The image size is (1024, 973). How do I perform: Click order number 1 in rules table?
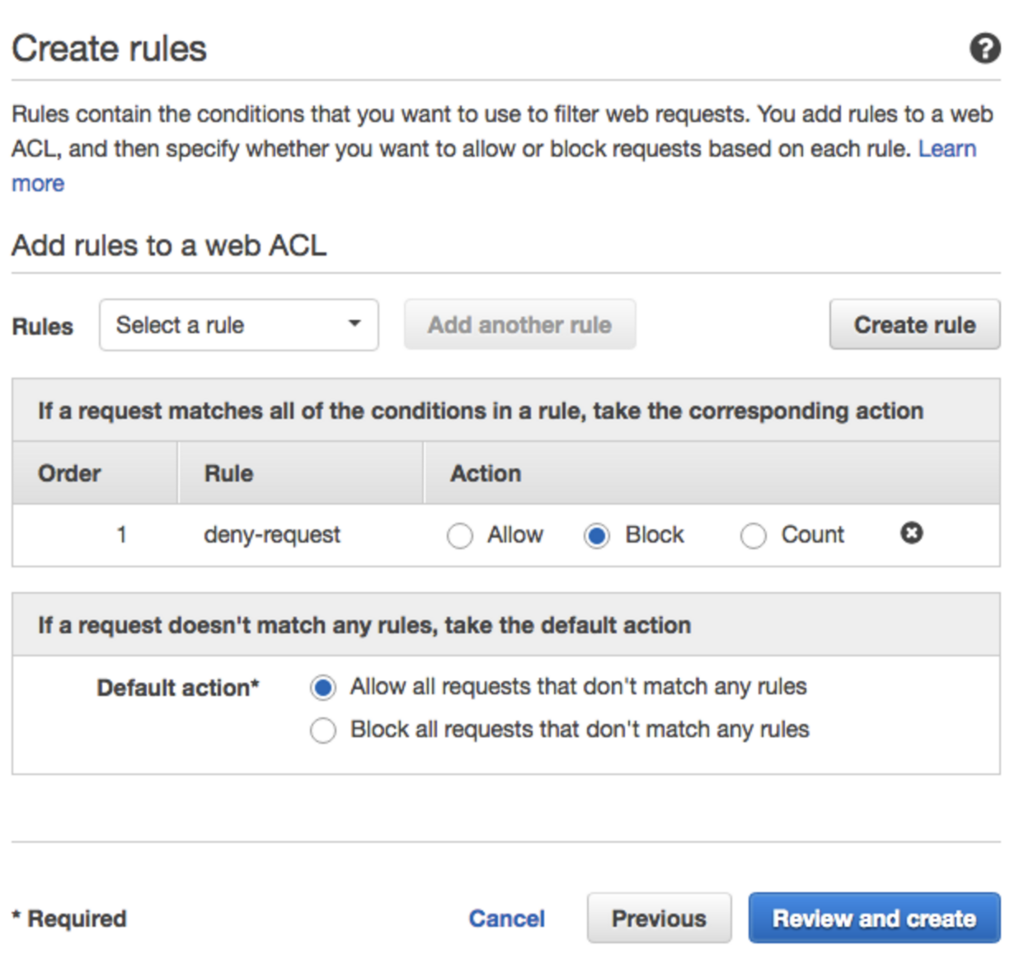(x=122, y=535)
